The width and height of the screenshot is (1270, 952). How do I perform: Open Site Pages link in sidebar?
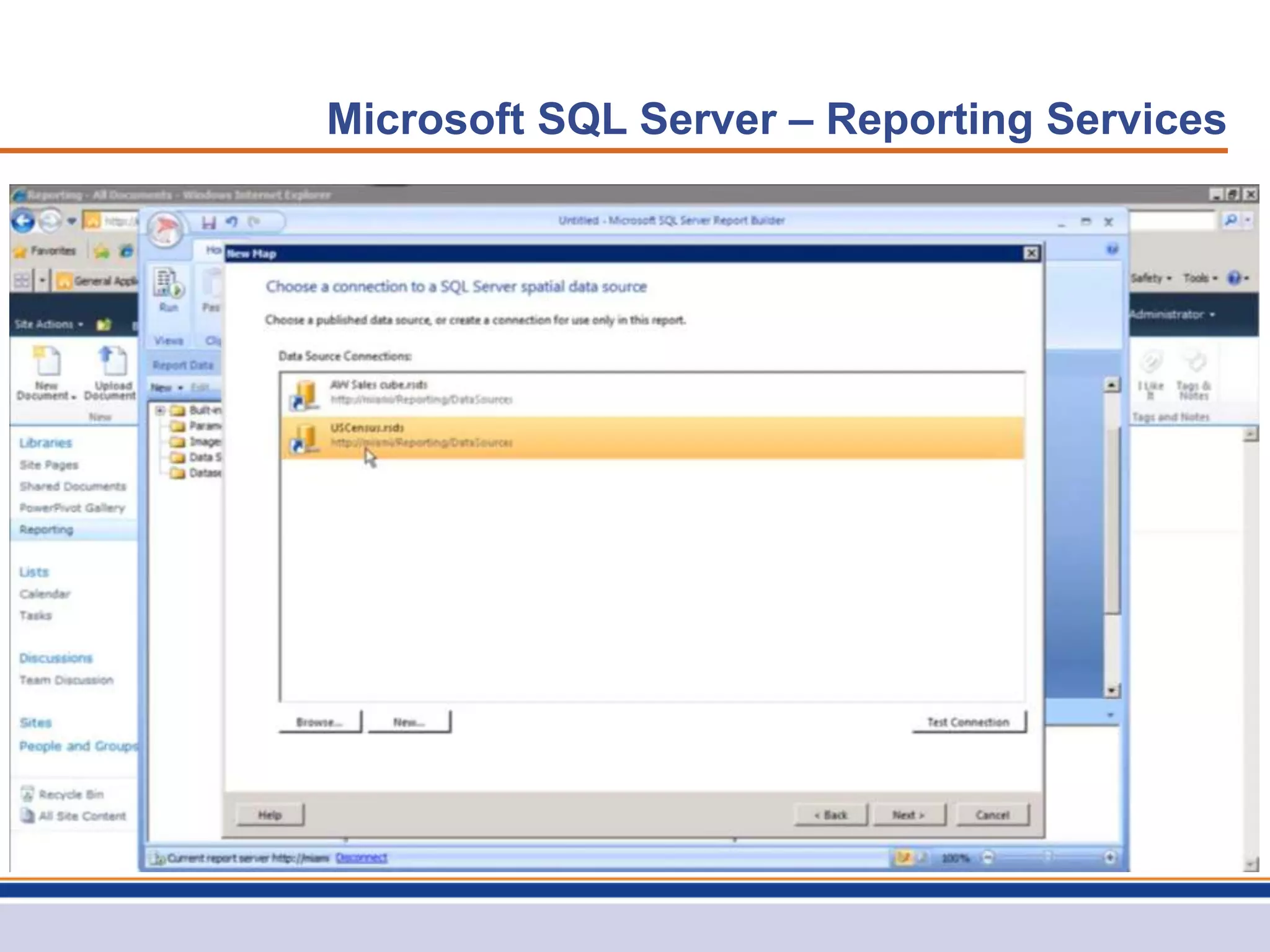pos(49,465)
